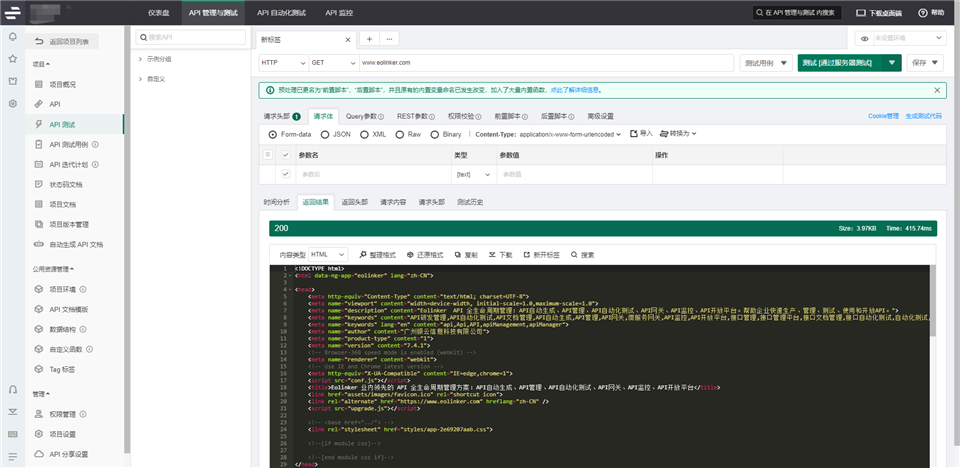Toggle the header checkbox beside 参数名
The width and height of the screenshot is (960, 468).
pos(285,155)
